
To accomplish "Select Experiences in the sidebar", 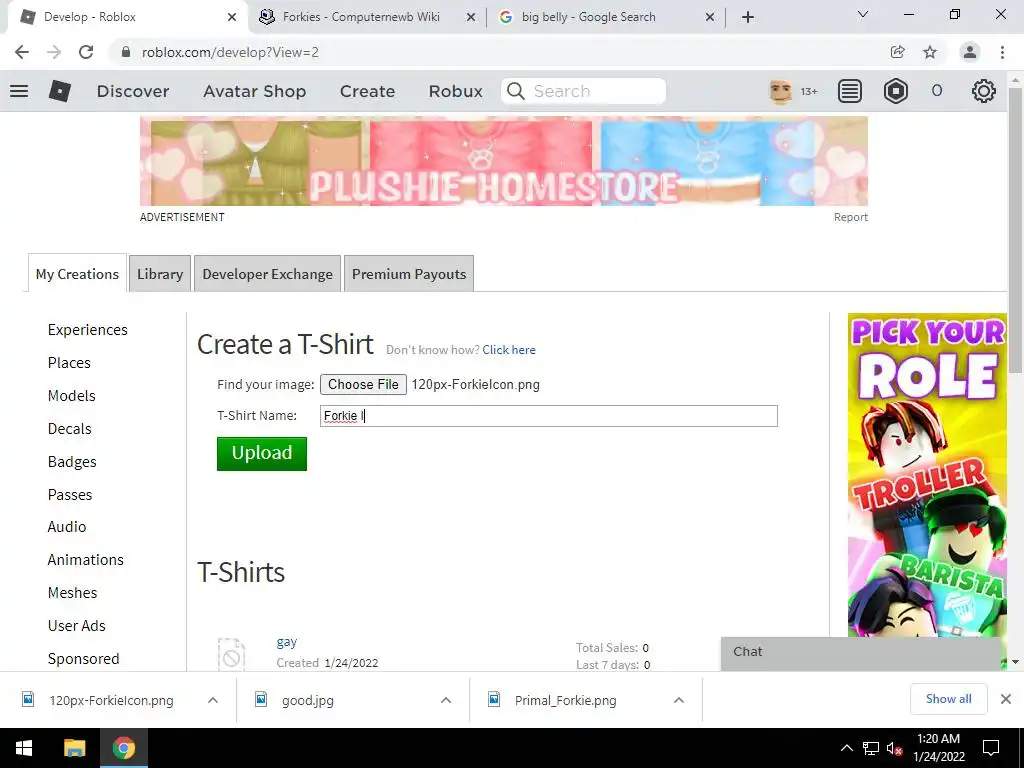I will 88,330.
